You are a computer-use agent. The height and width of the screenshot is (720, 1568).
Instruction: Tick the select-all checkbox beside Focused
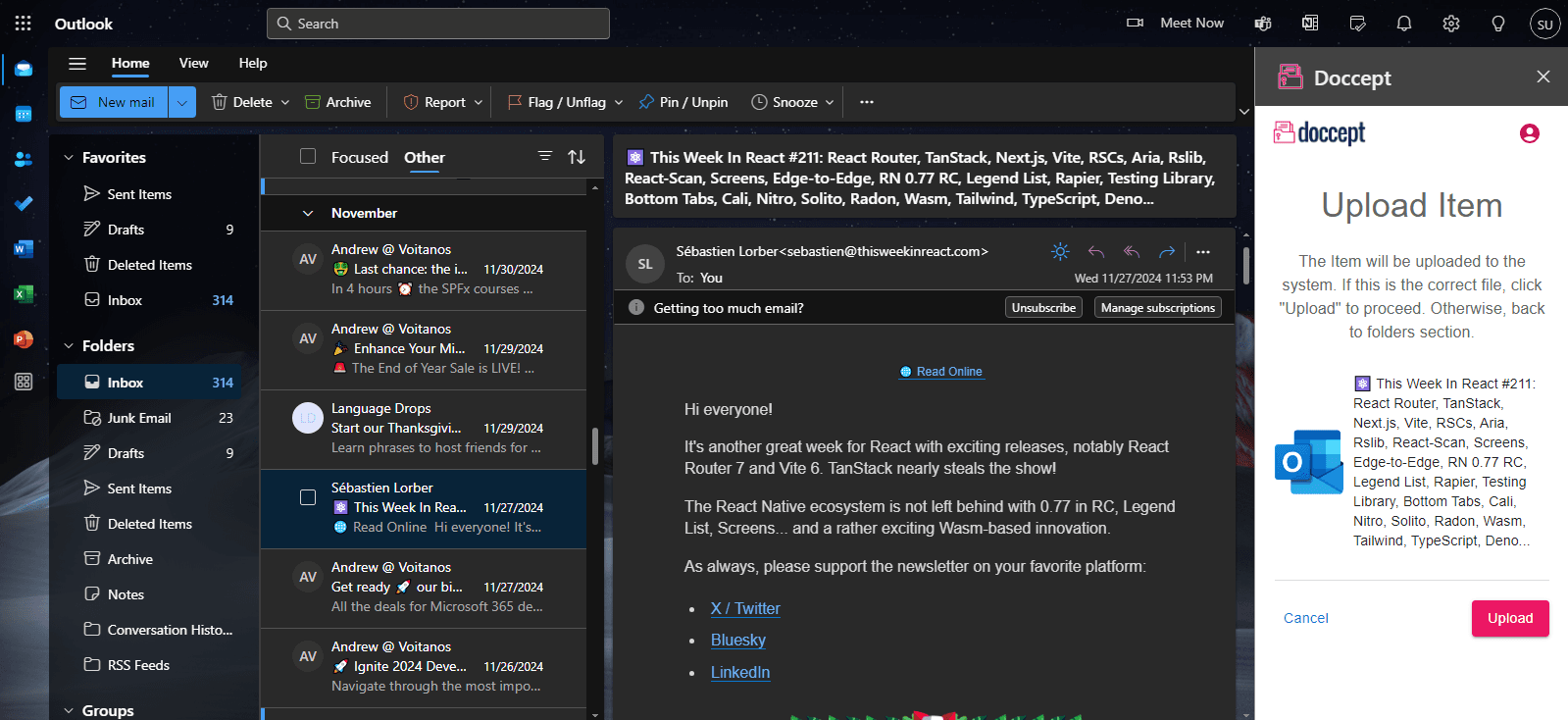point(308,156)
